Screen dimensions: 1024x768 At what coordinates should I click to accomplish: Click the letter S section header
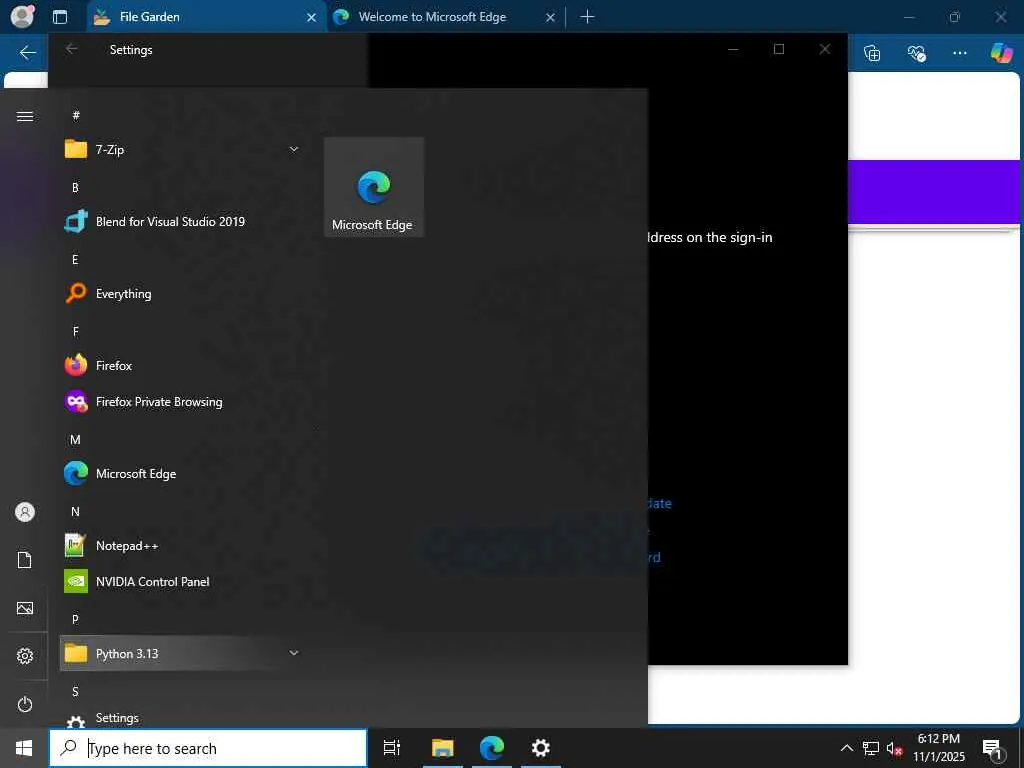75,692
